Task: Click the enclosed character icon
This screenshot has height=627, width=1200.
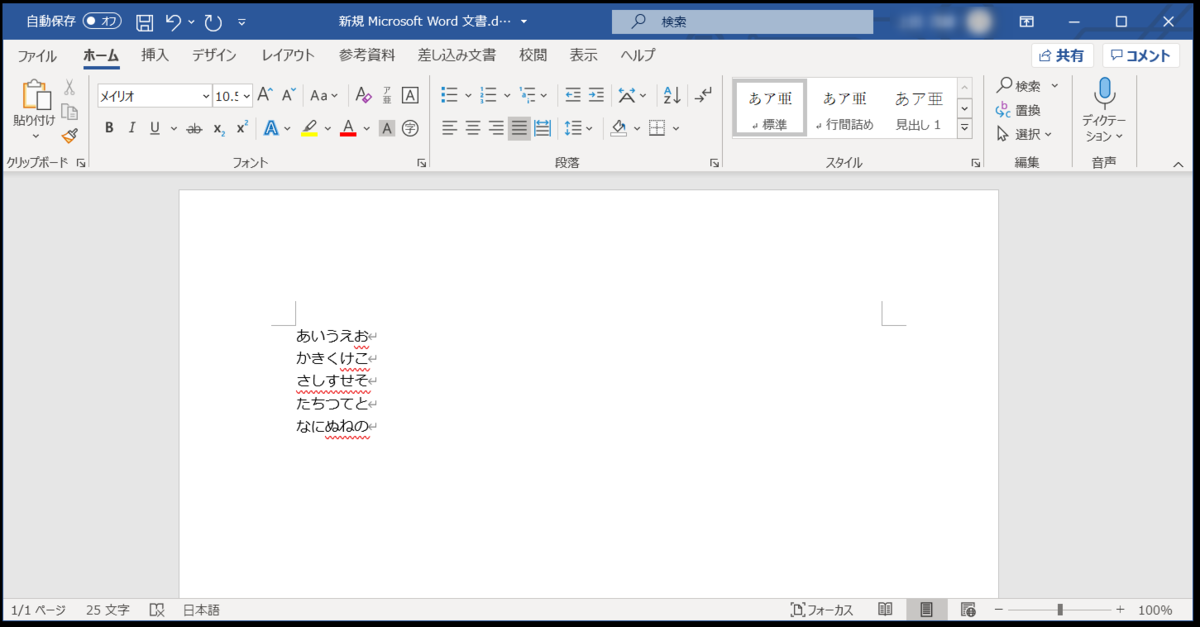Action: [x=410, y=128]
